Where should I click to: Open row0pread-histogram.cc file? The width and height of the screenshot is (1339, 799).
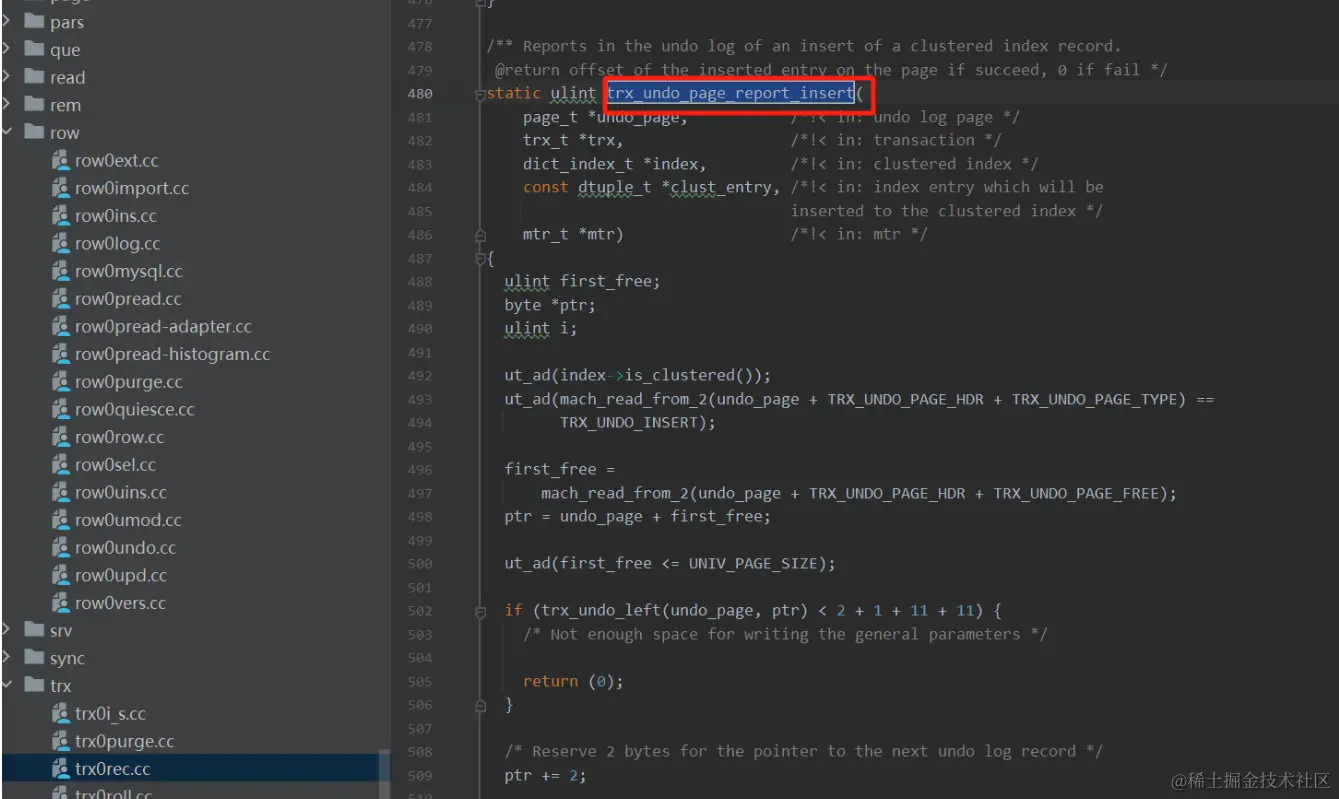172,354
